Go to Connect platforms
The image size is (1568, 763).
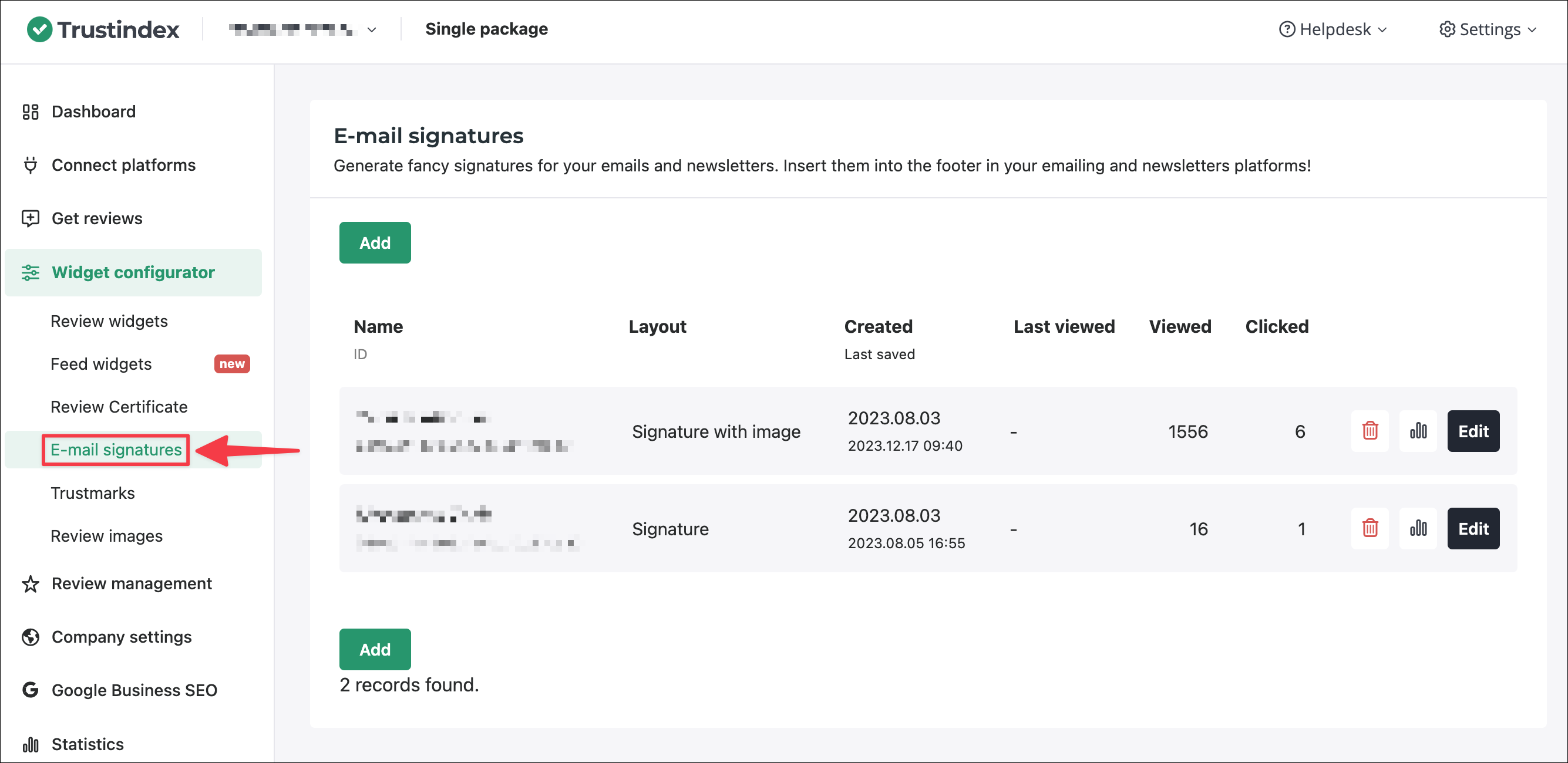click(x=123, y=166)
